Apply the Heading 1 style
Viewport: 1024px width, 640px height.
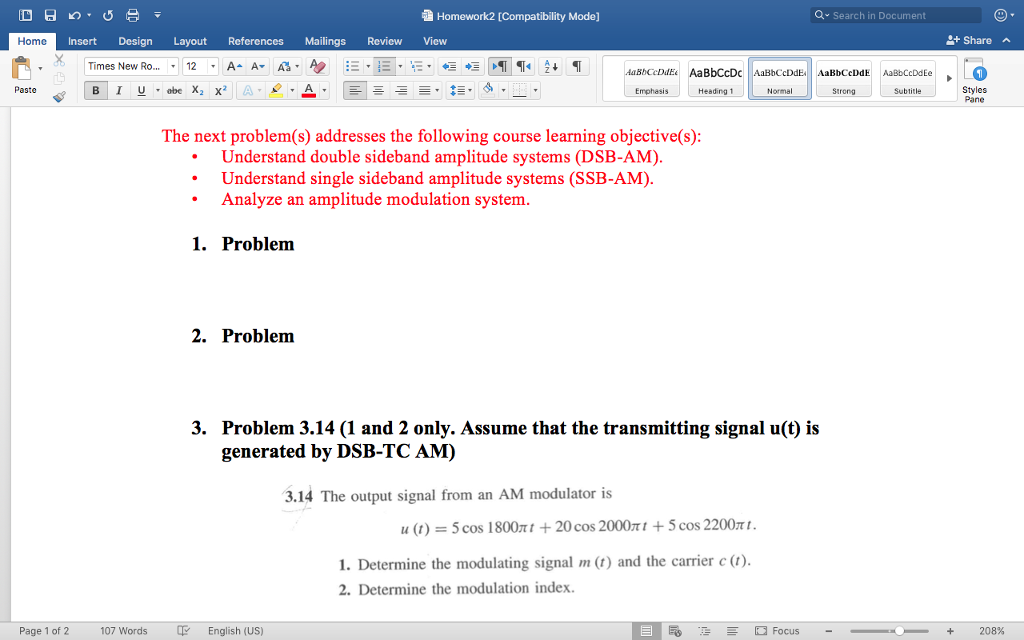(x=715, y=78)
